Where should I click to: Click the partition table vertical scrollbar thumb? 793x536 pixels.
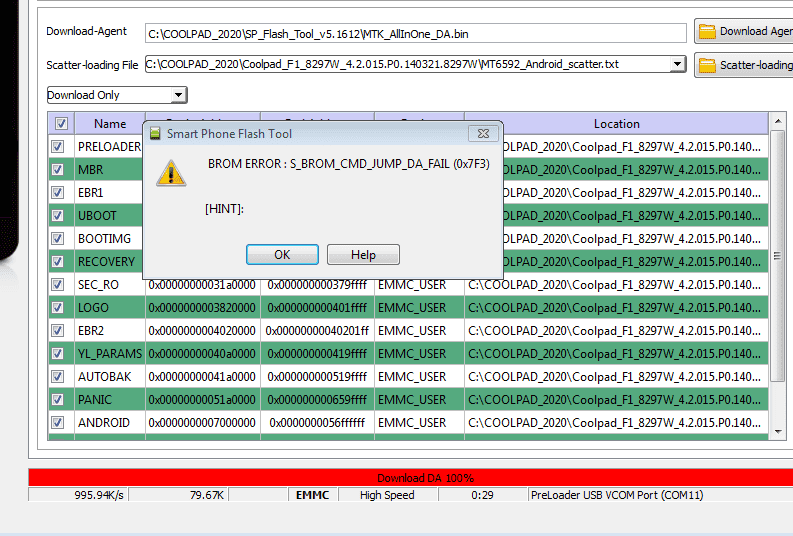[778, 256]
